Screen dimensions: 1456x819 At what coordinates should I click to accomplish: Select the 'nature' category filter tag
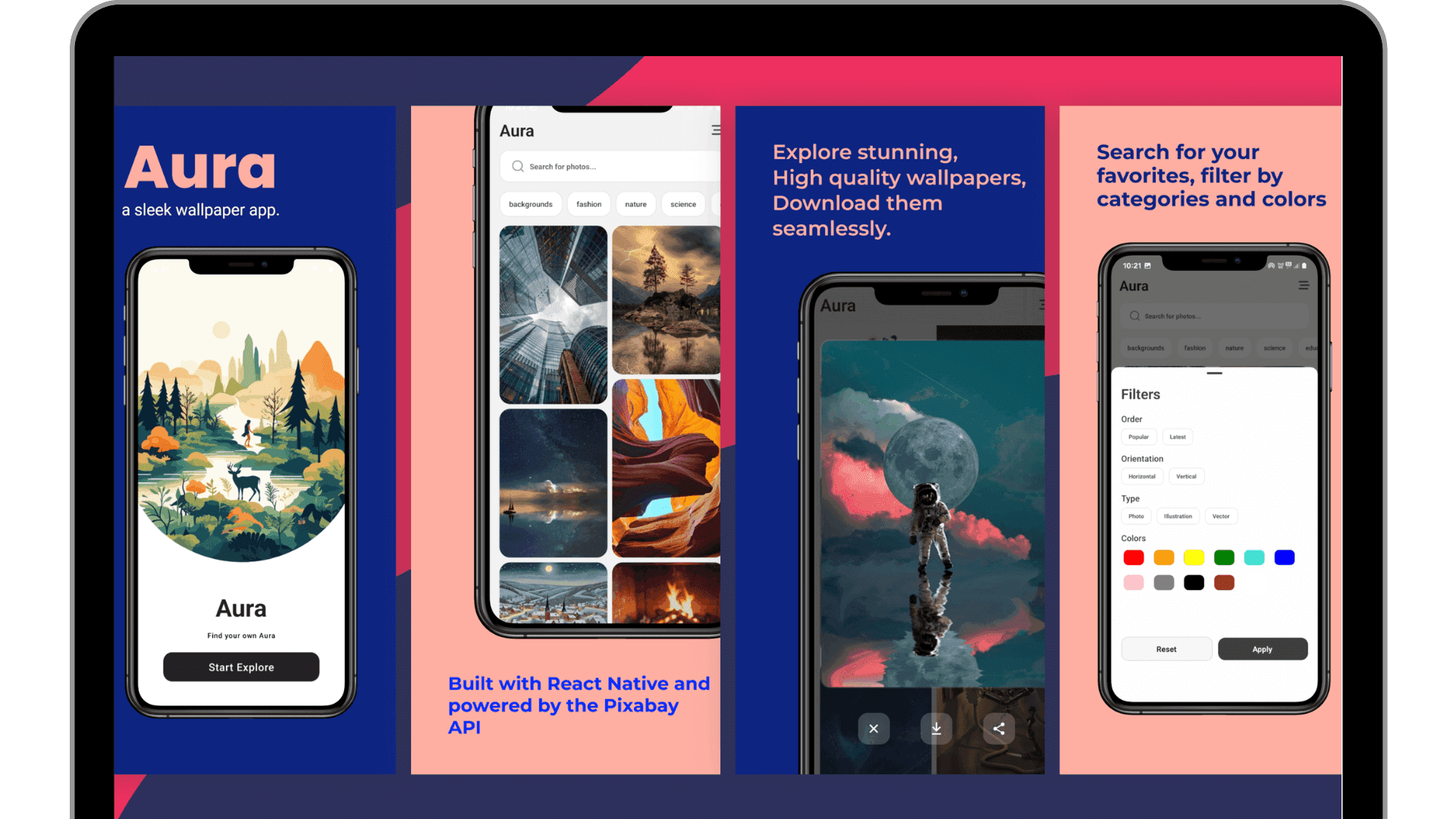[x=635, y=204]
